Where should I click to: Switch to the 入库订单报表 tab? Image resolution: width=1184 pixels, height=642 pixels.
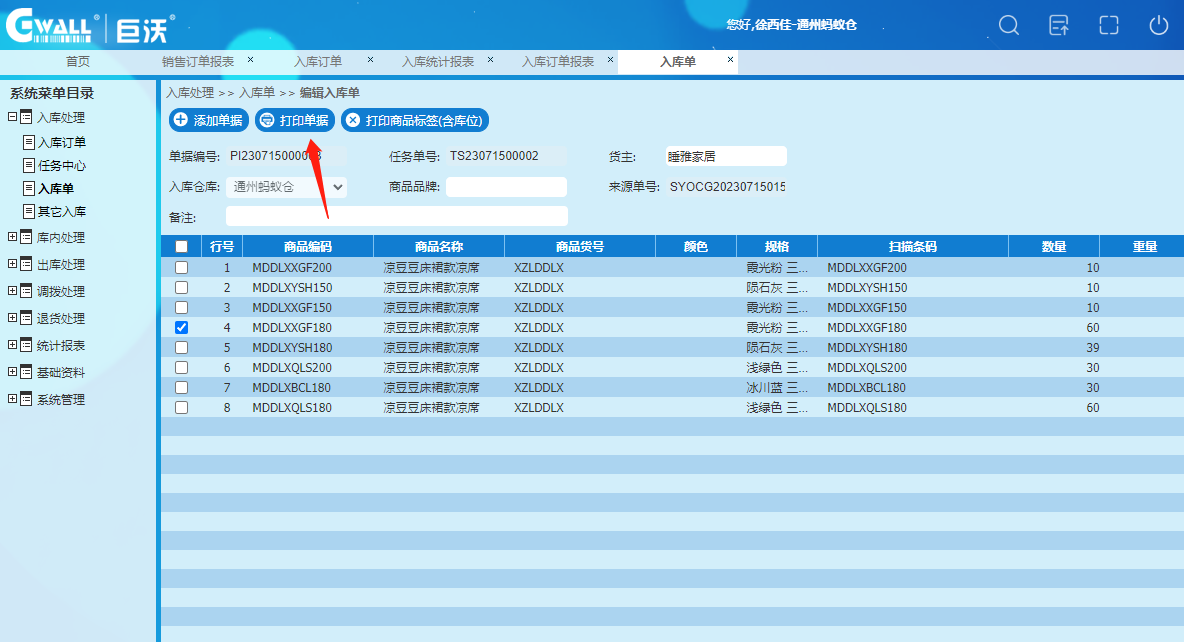557,62
